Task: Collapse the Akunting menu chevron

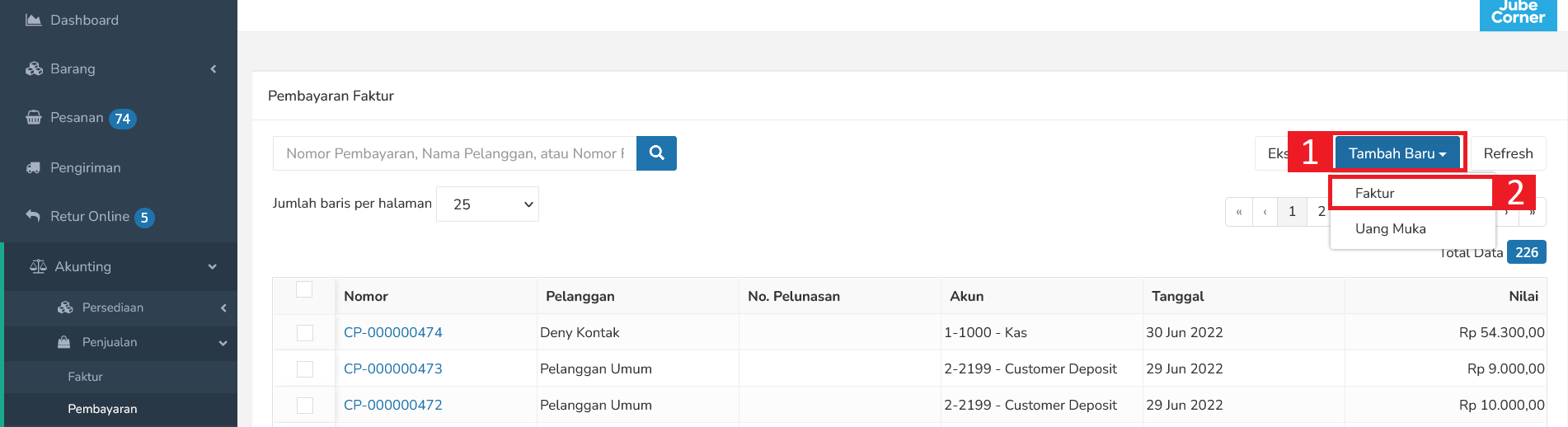Action: pyautogui.click(x=213, y=266)
